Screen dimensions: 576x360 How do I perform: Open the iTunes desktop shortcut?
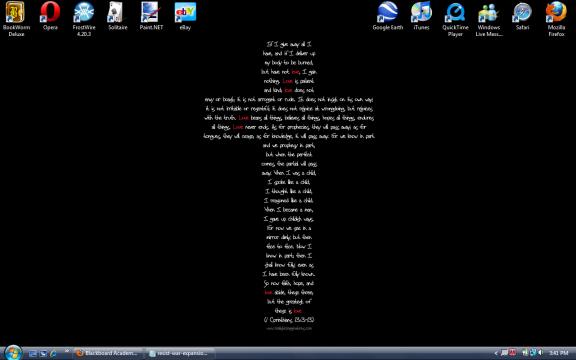tap(421, 15)
